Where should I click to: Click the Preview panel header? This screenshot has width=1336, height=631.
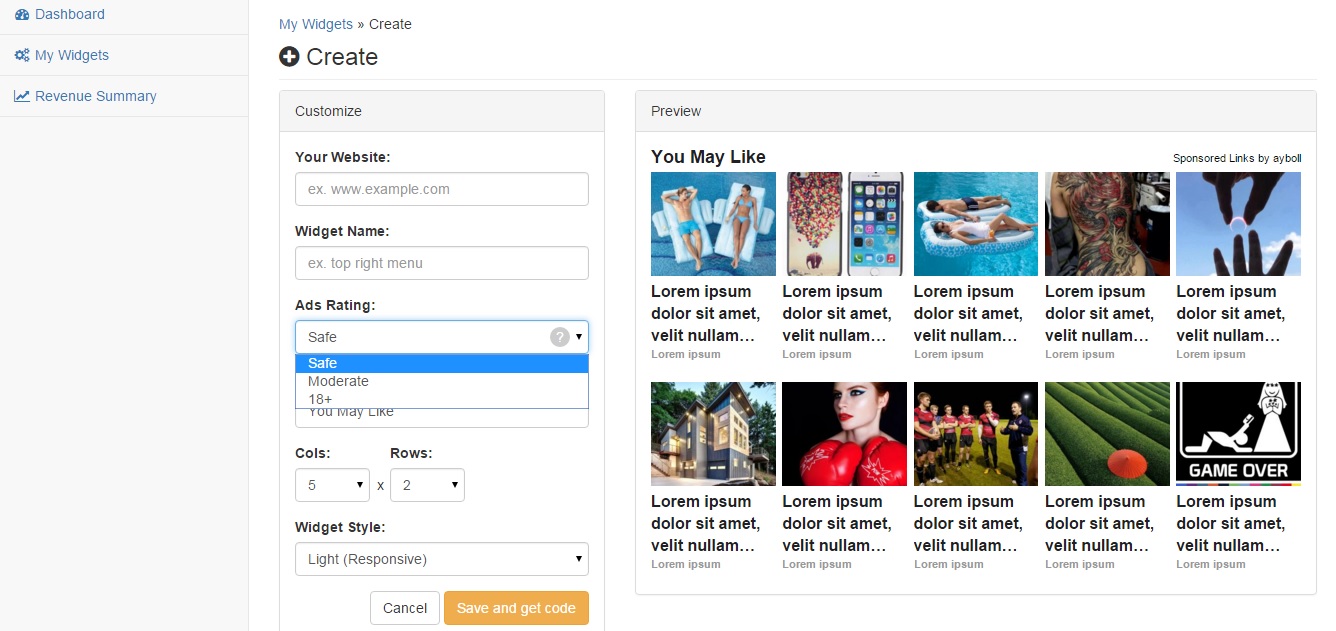click(976, 111)
